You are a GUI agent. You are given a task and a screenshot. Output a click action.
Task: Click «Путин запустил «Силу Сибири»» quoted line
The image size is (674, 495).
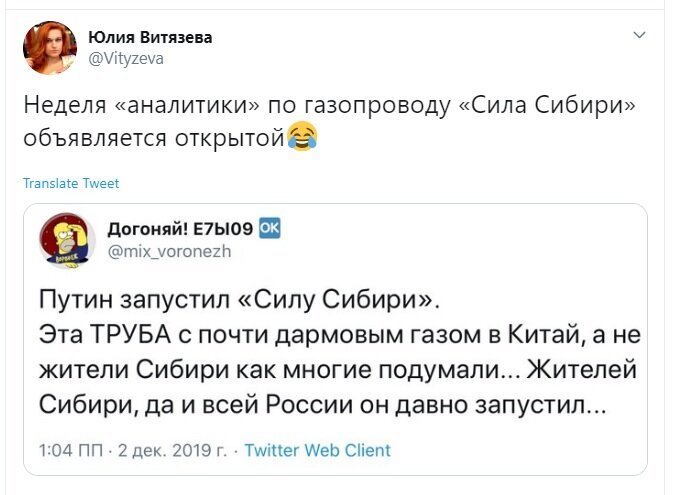click(x=239, y=299)
